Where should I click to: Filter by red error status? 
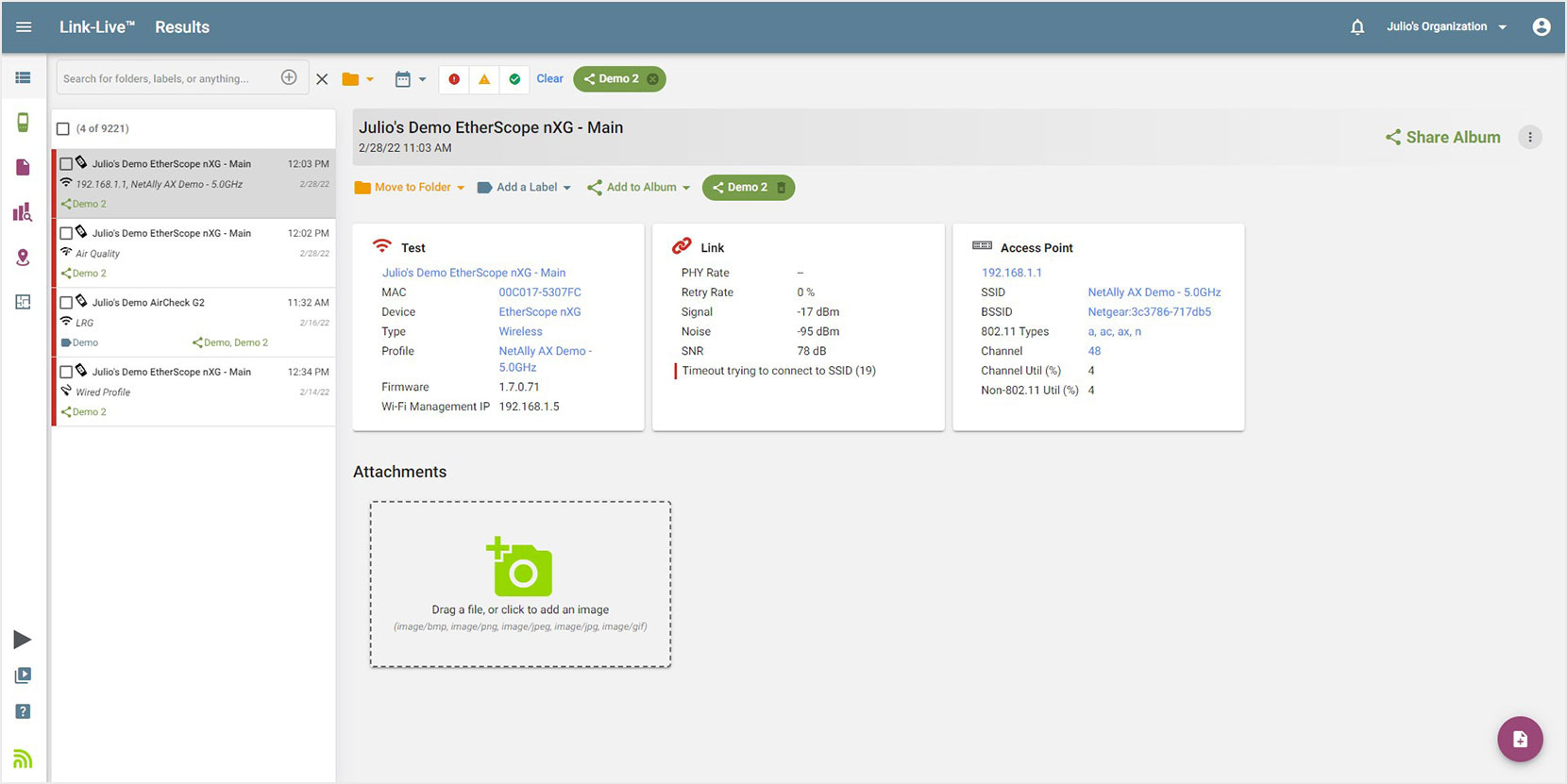(454, 79)
